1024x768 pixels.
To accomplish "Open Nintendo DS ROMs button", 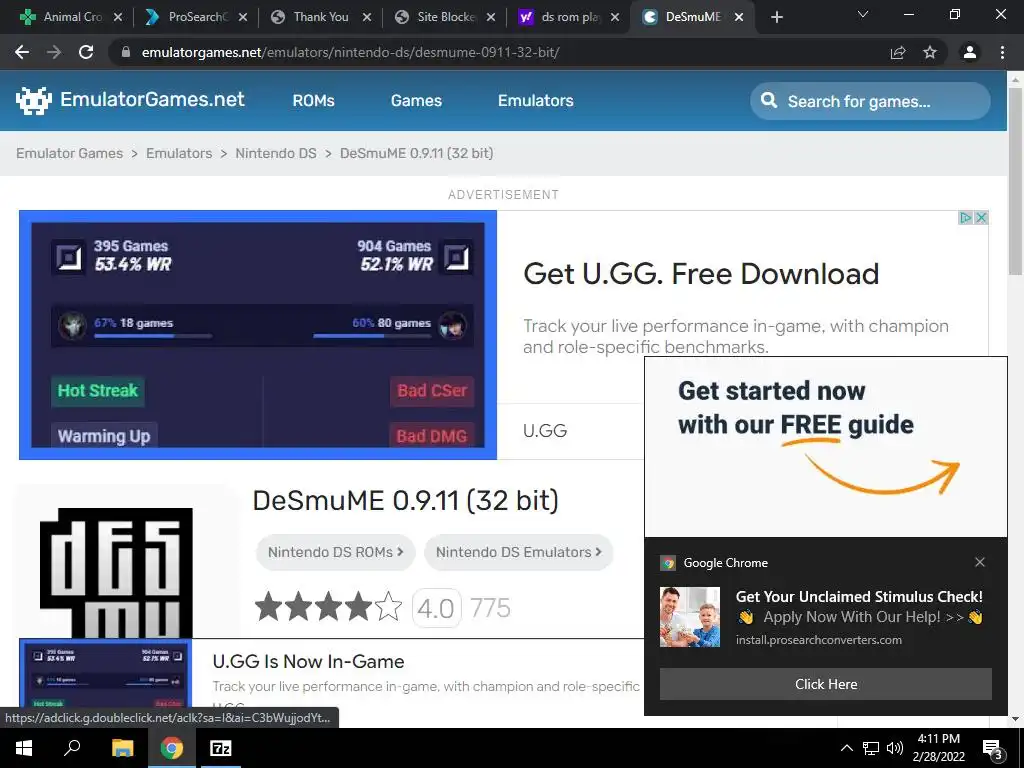I will click(x=336, y=552).
